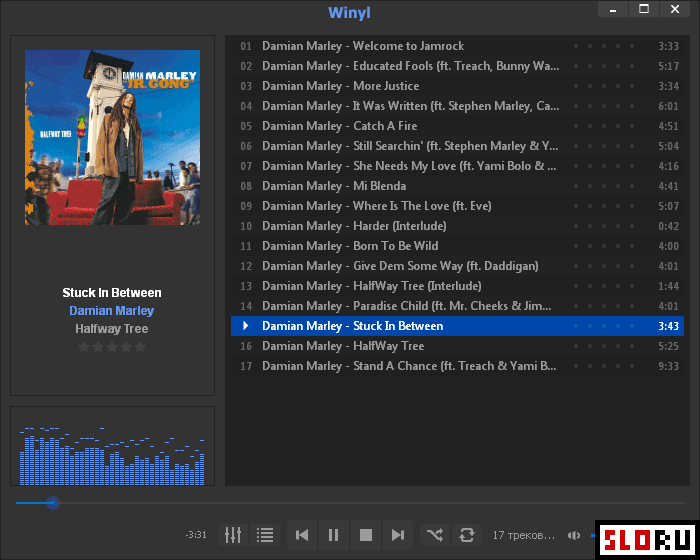700x560 pixels.
Task: Click the Damian Marley artist link
Action: pos(112,310)
